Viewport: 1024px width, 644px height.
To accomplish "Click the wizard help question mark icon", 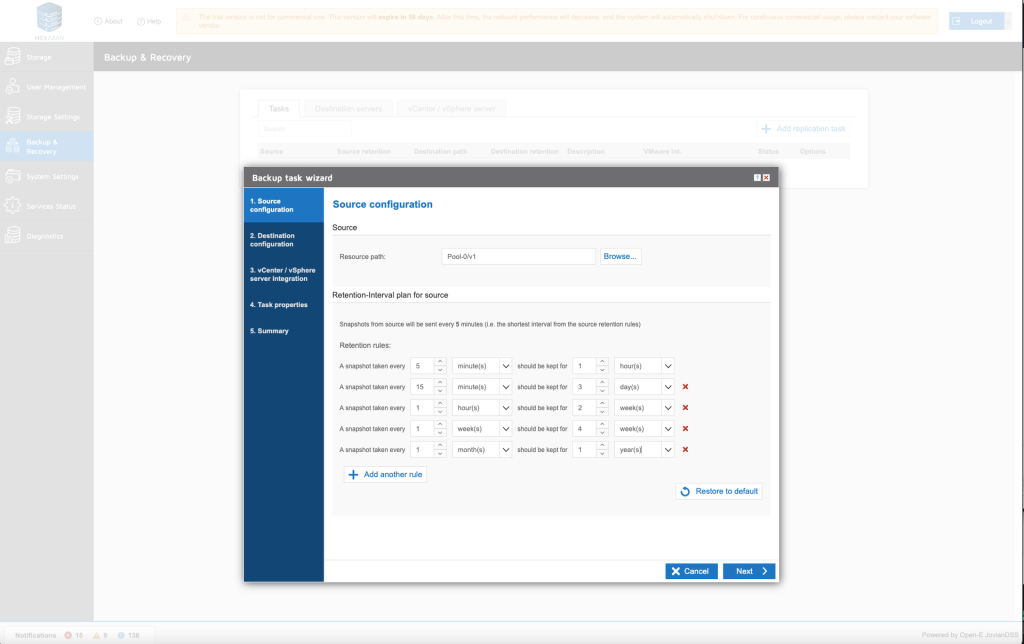I will click(x=757, y=178).
